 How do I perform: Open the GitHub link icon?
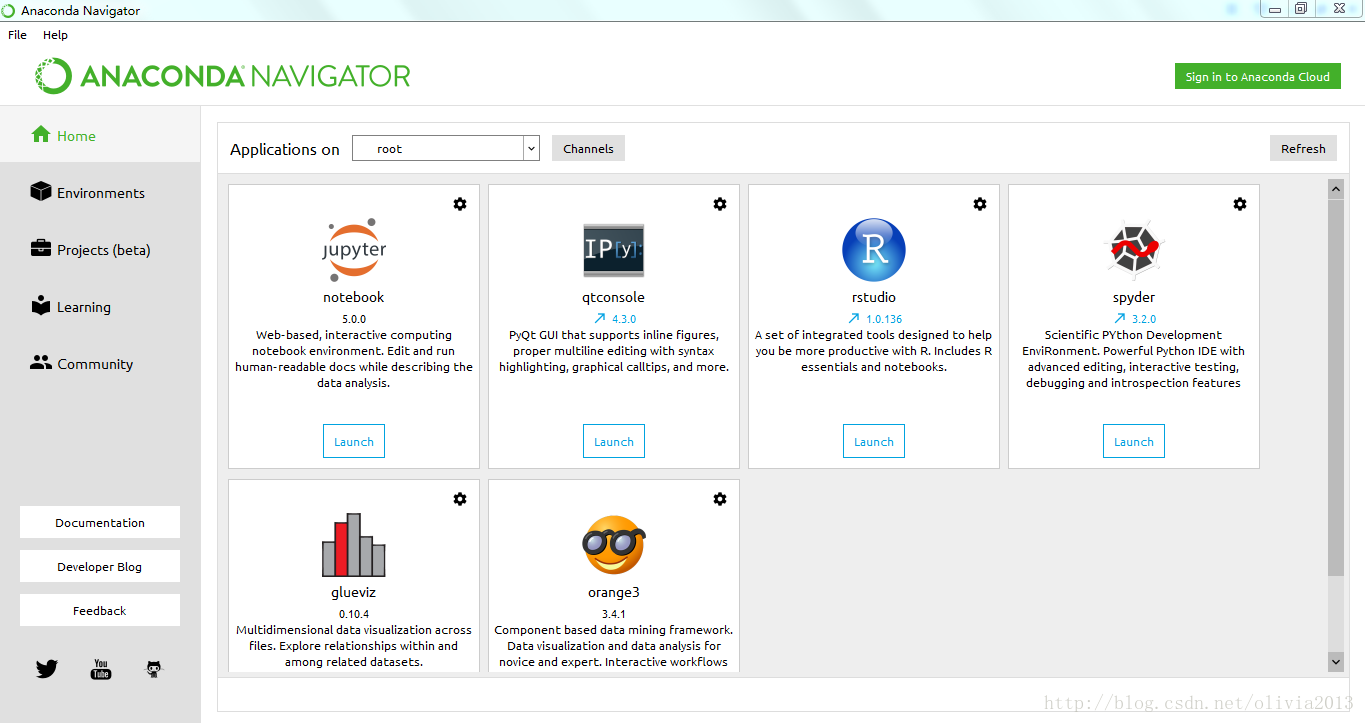[154, 669]
